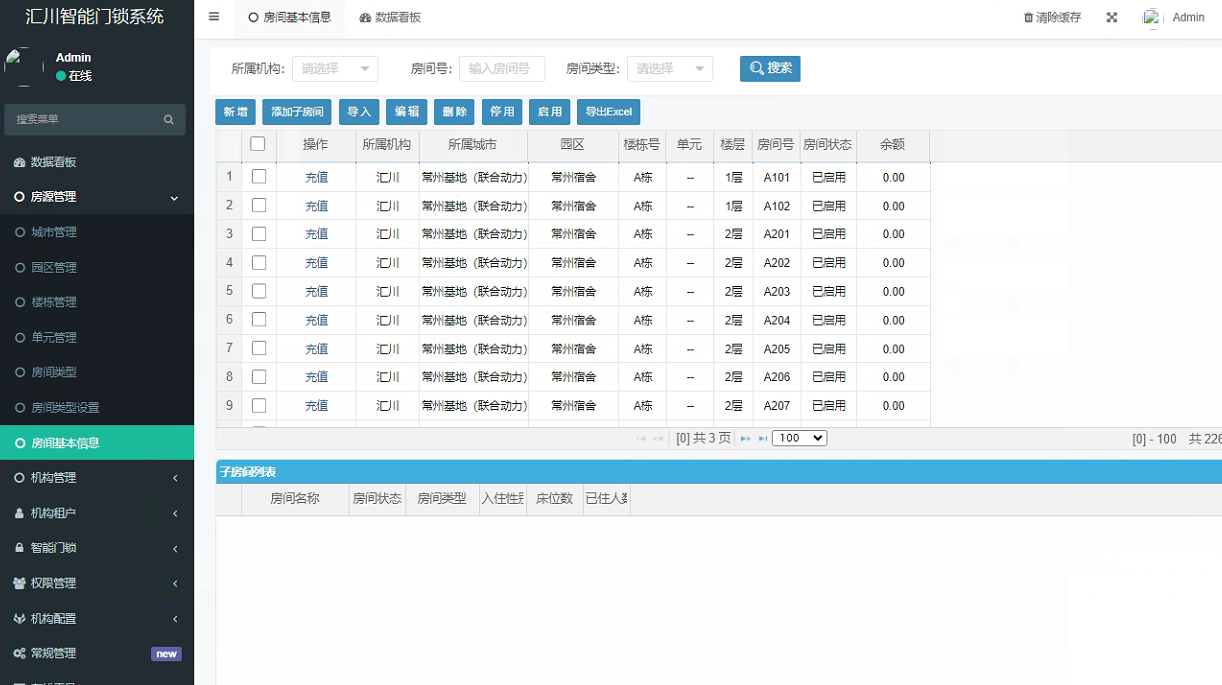Screen dimensions: 1222x685
Task: Tick the checkbox for room A101 row
Action: point(259,177)
